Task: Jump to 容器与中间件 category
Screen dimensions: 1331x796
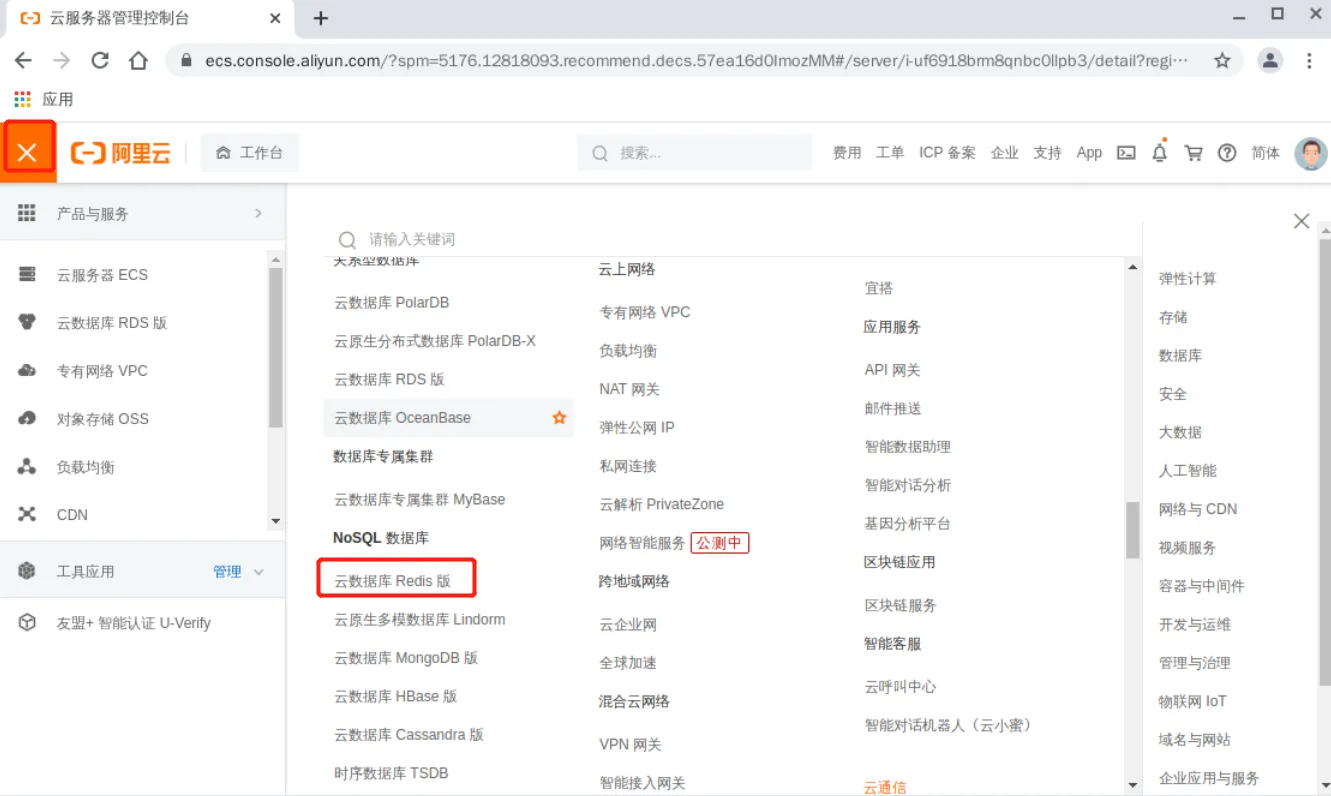Action: click(x=1202, y=586)
